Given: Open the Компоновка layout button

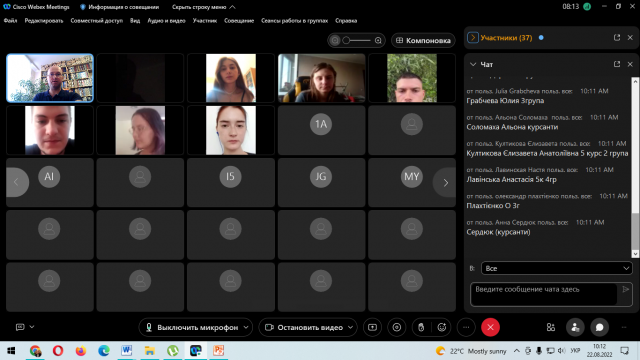Looking at the screenshot, I should (423, 40).
